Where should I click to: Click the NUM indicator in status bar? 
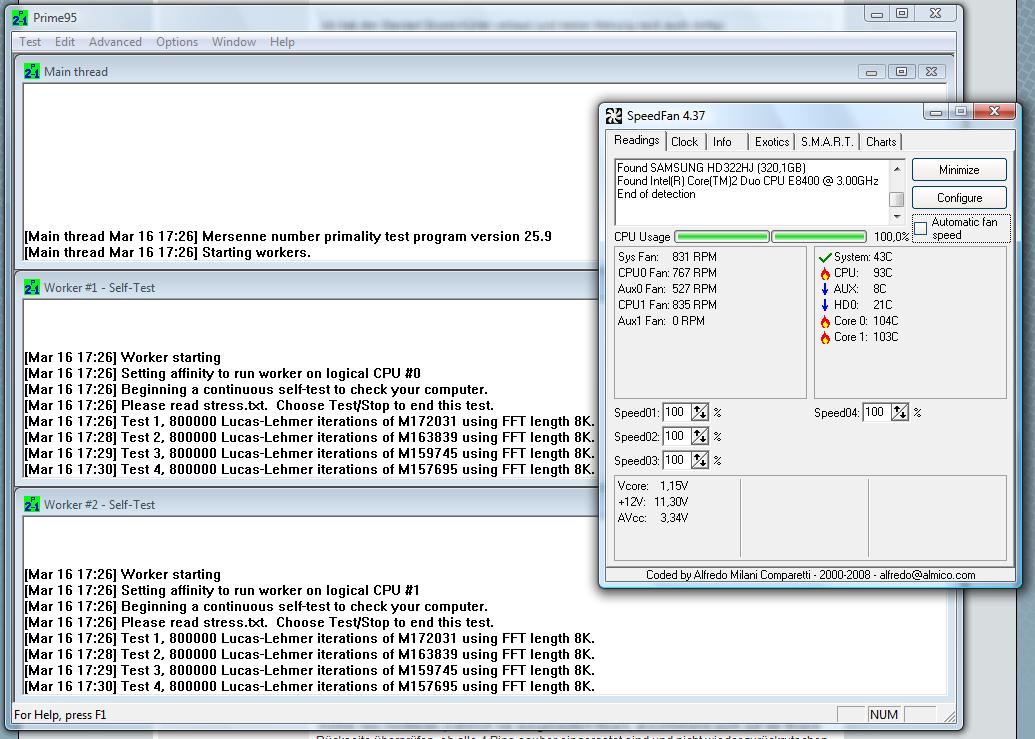[x=883, y=715]
